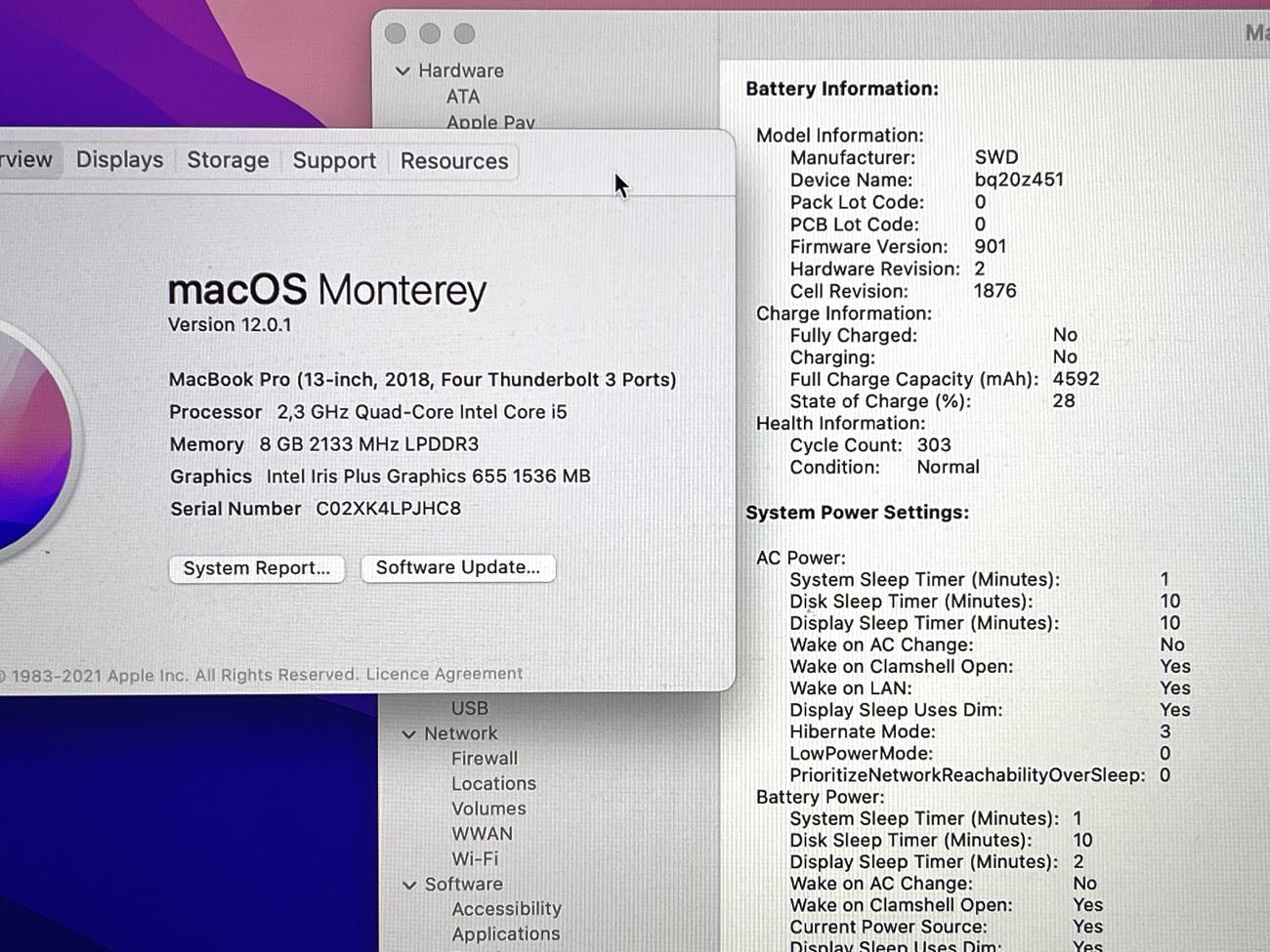The image size is (1270, 952).
Task: Select Wi-Fi under Network
Action: 475,859
